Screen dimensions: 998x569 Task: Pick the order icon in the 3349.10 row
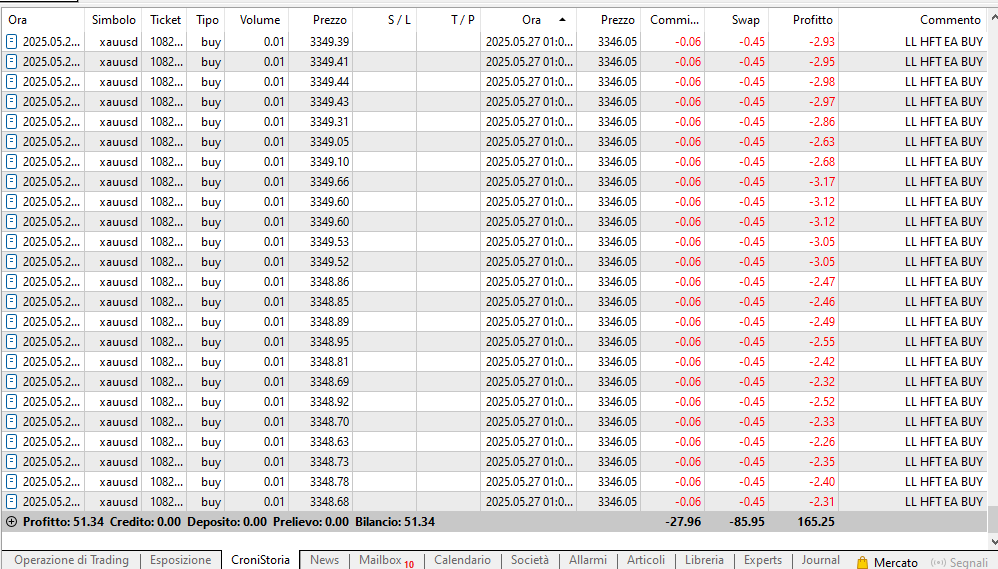tap(11, 162)
